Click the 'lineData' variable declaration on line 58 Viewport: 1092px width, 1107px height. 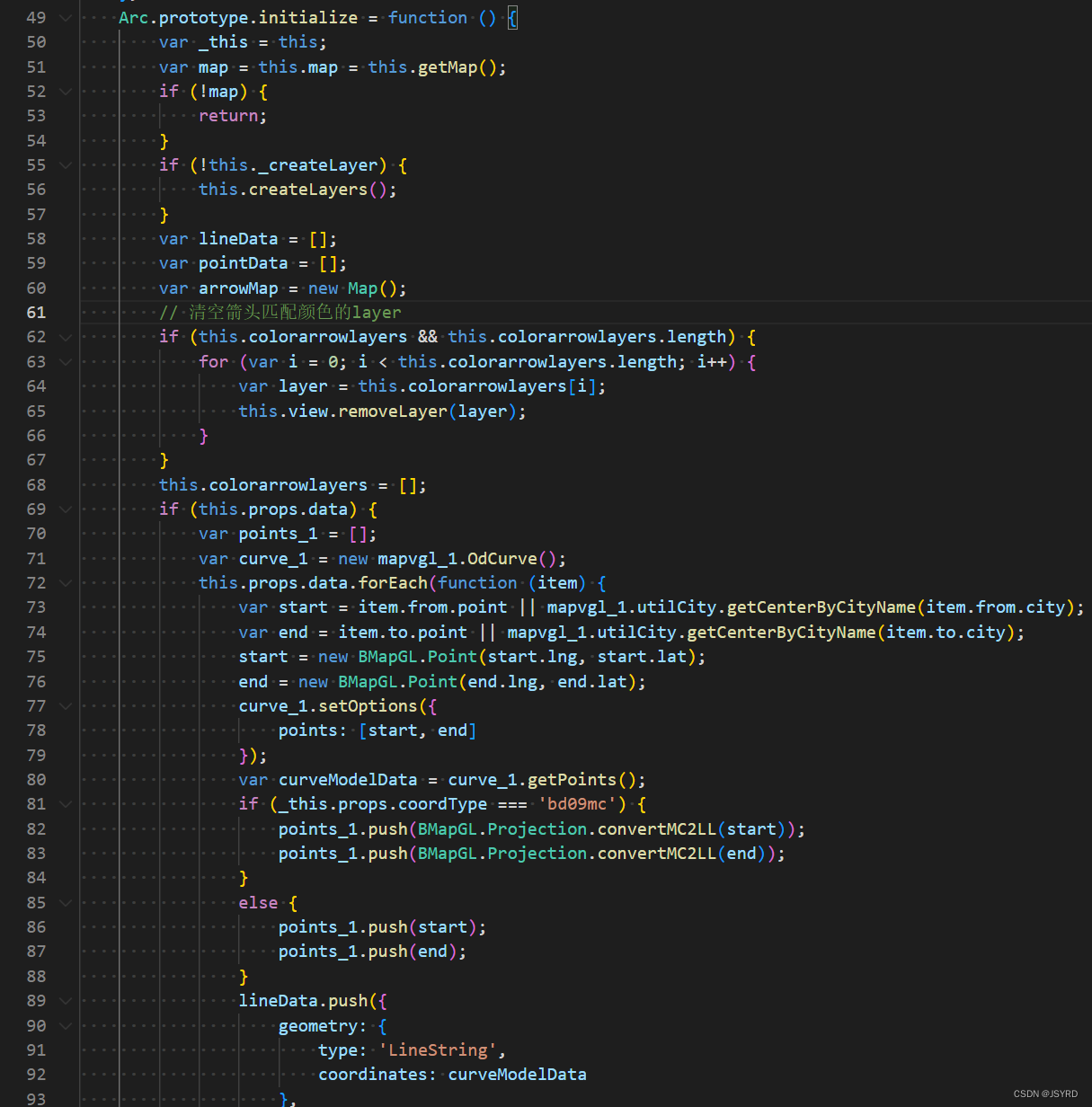238,239
